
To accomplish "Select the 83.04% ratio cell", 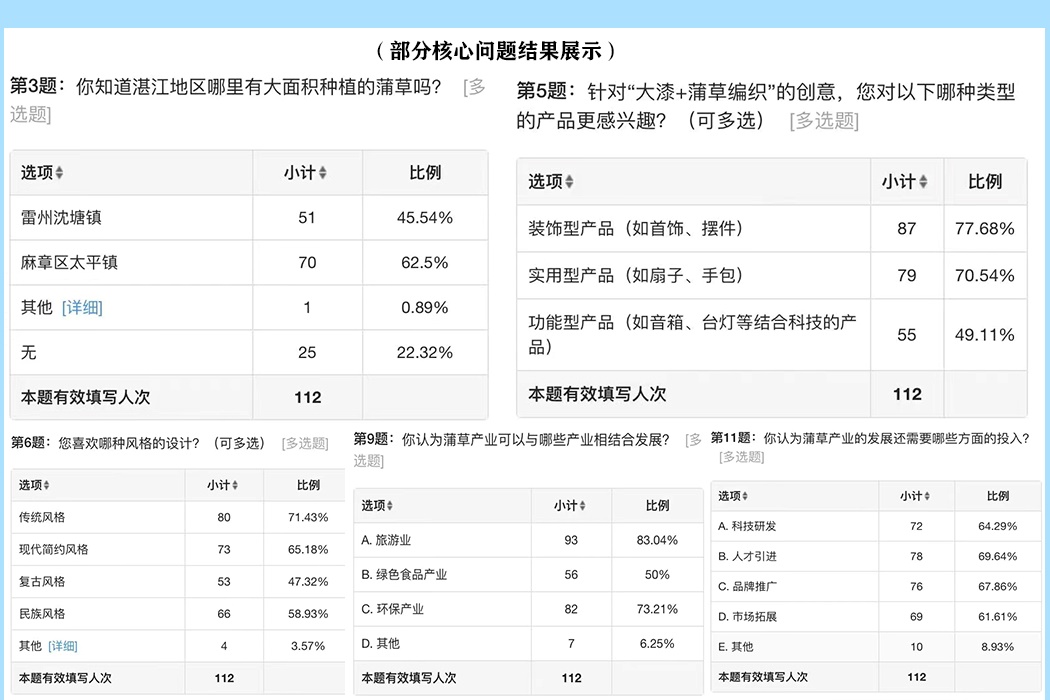I will point(658,540).
